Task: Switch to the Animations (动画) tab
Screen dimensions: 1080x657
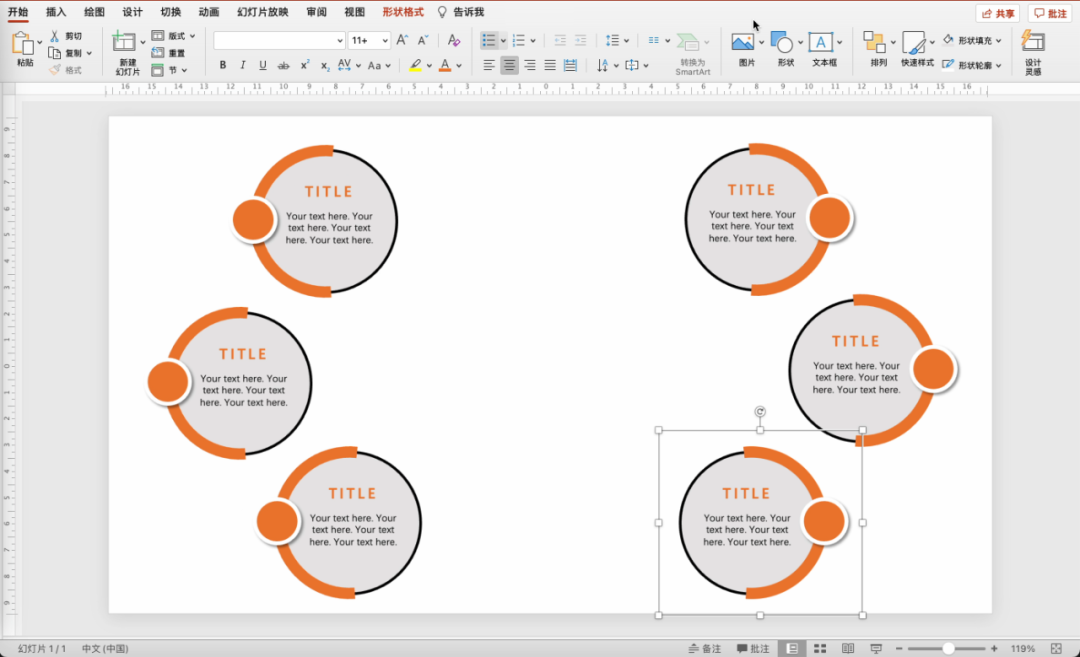Action: [x=208, y=12]
